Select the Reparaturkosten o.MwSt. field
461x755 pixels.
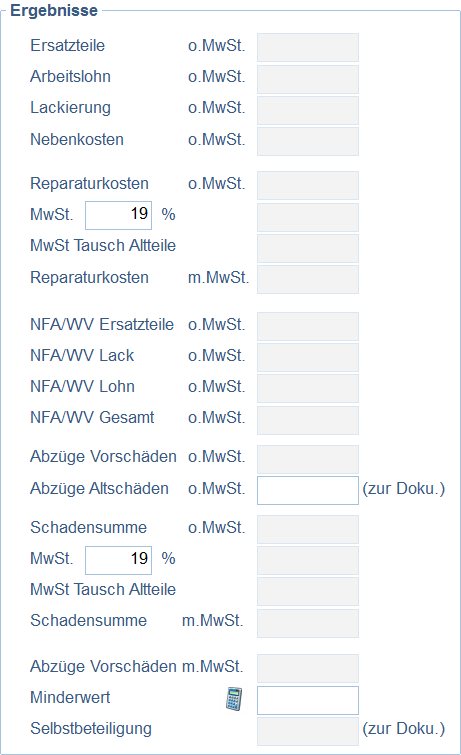tap(308, 185)
